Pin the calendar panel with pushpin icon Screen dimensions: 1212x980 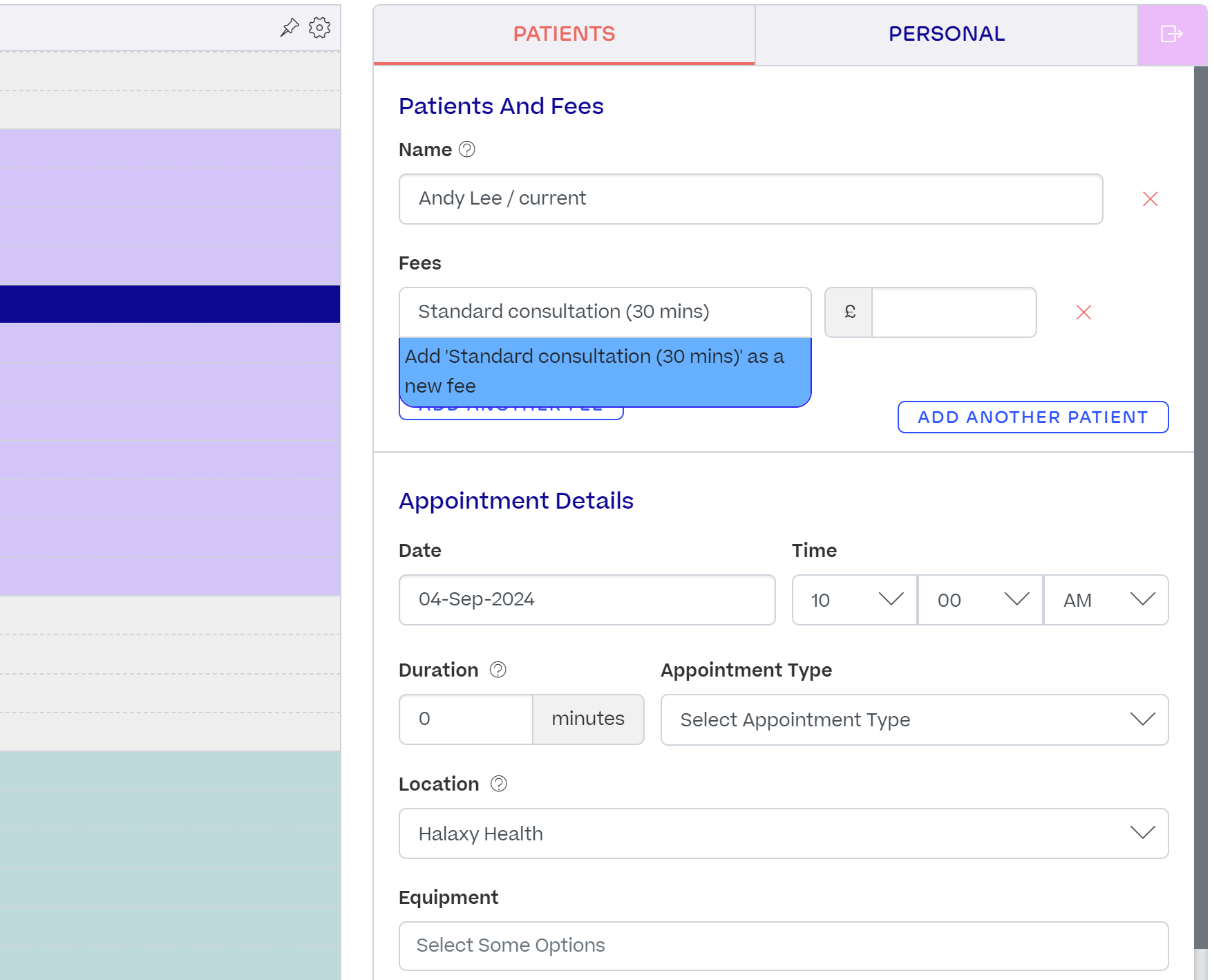click(289, 28)
